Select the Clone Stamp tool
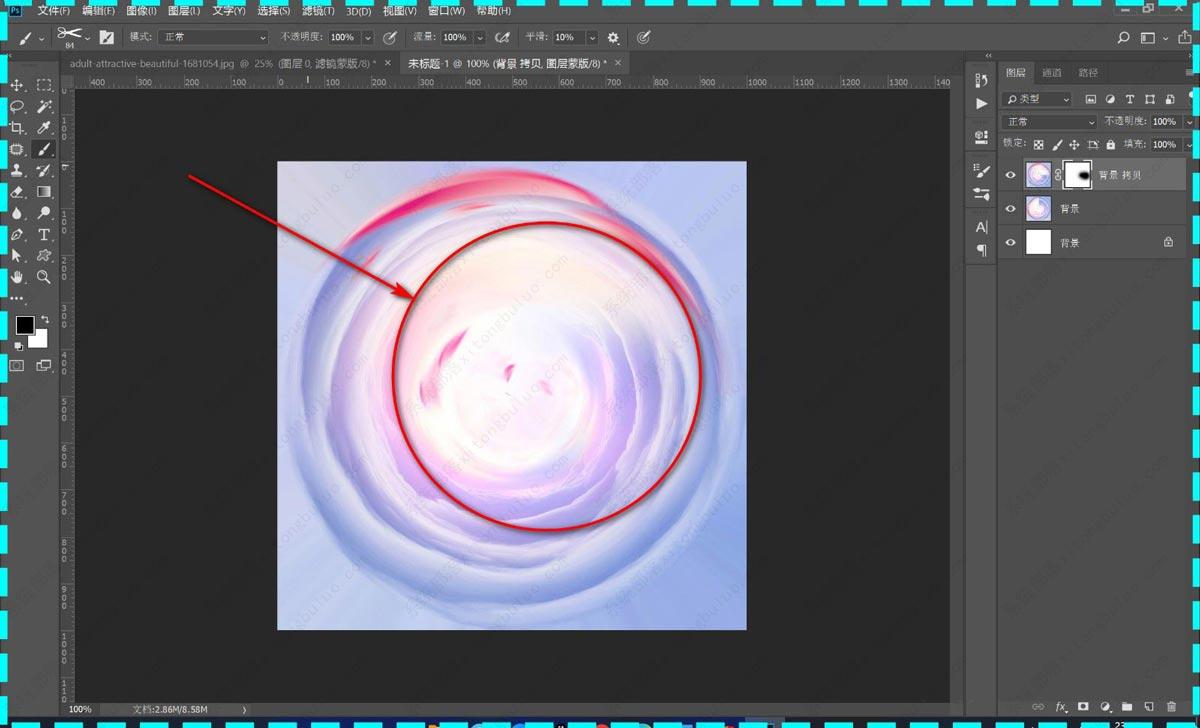The height and width of the screenshot is (728, 1200). point(17,171)
